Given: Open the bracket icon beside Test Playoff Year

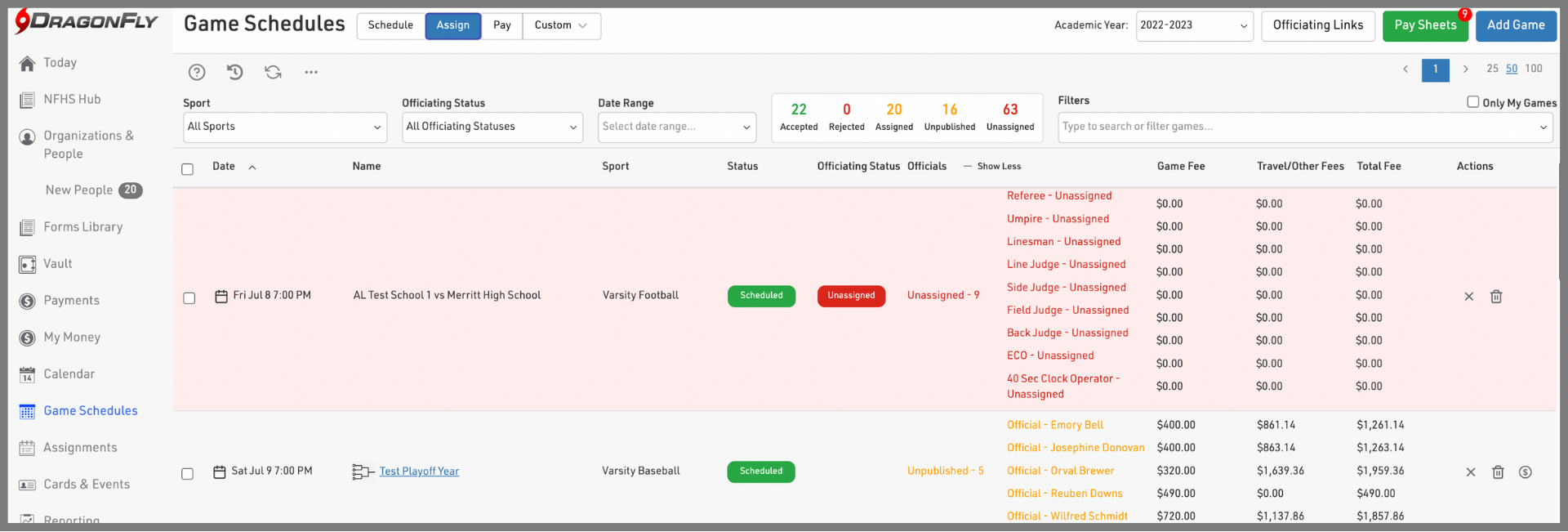Looking at the screenshot, I should pyautogui.click(x=363, y=472).
